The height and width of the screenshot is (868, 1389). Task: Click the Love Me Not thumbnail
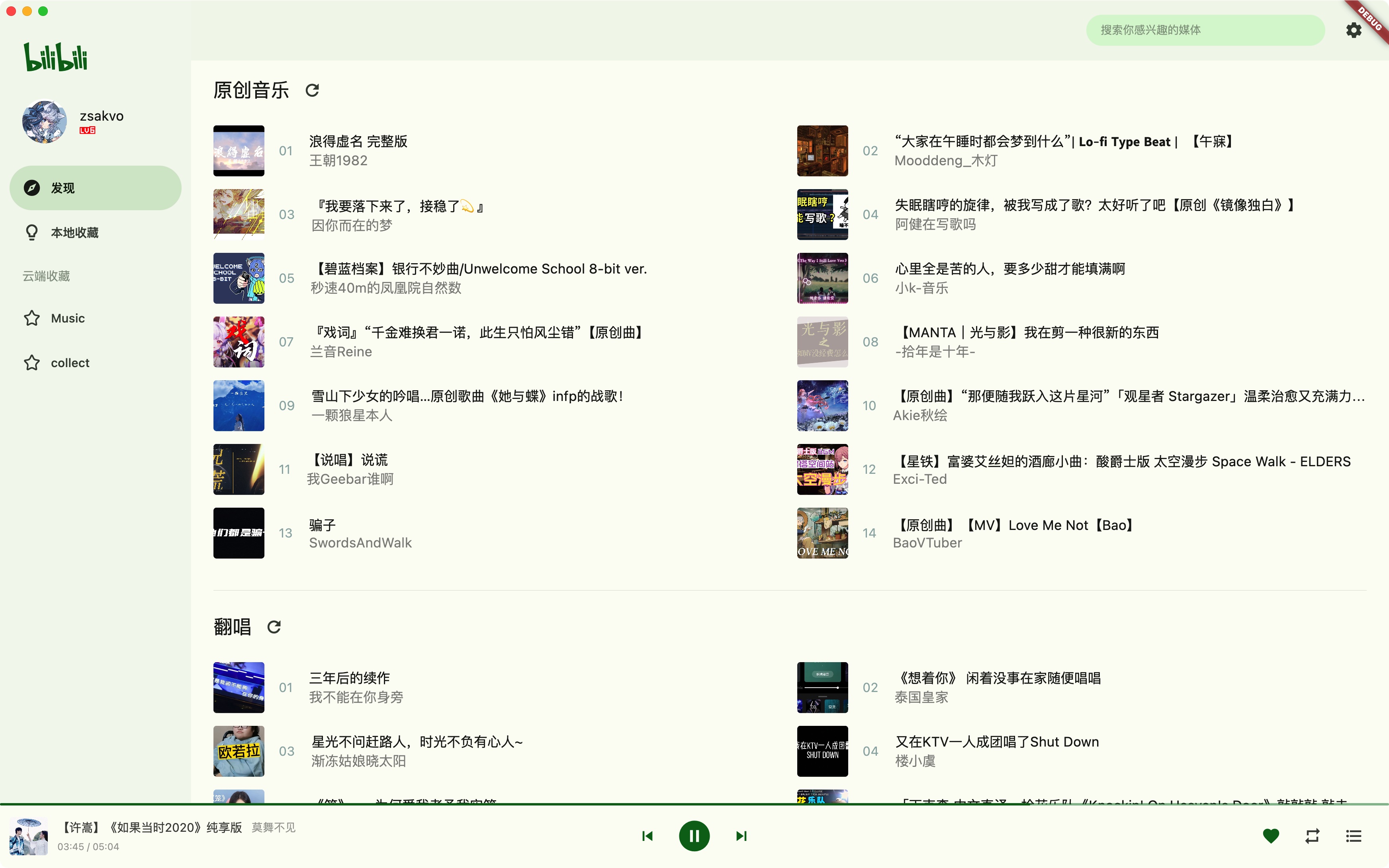point(822,533)
